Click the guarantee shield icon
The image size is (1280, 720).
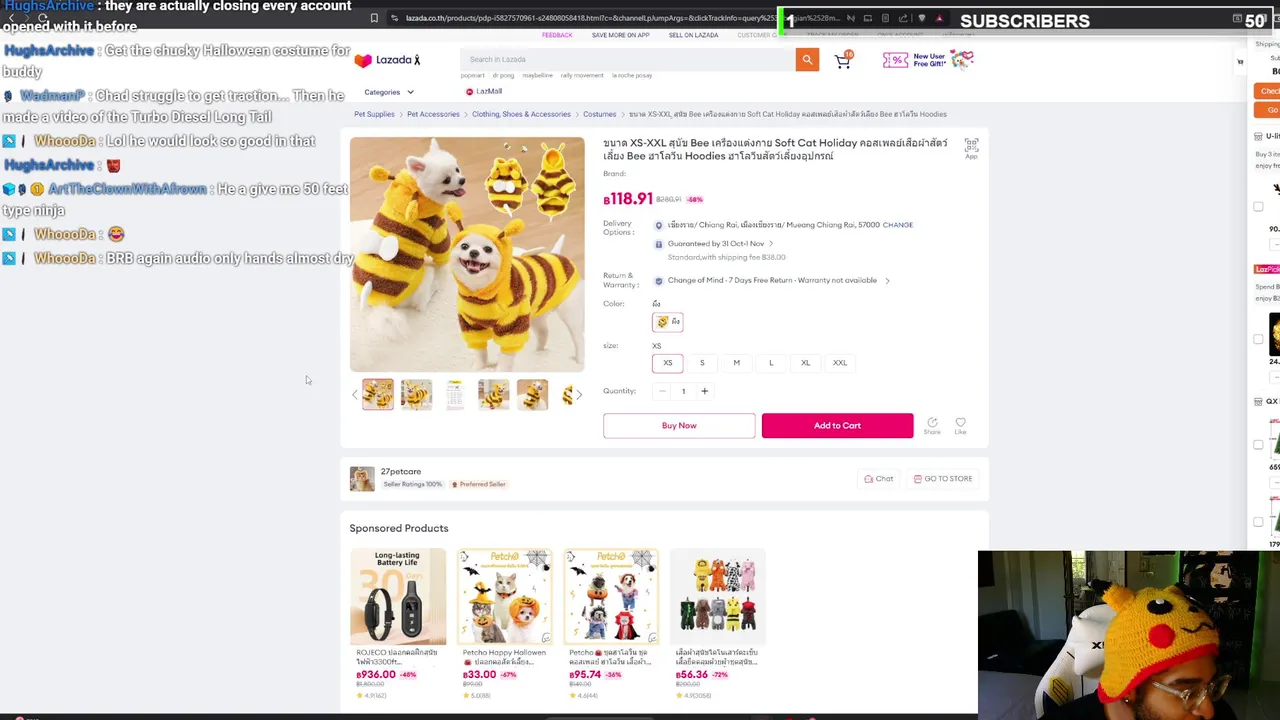tap(658, 244)
